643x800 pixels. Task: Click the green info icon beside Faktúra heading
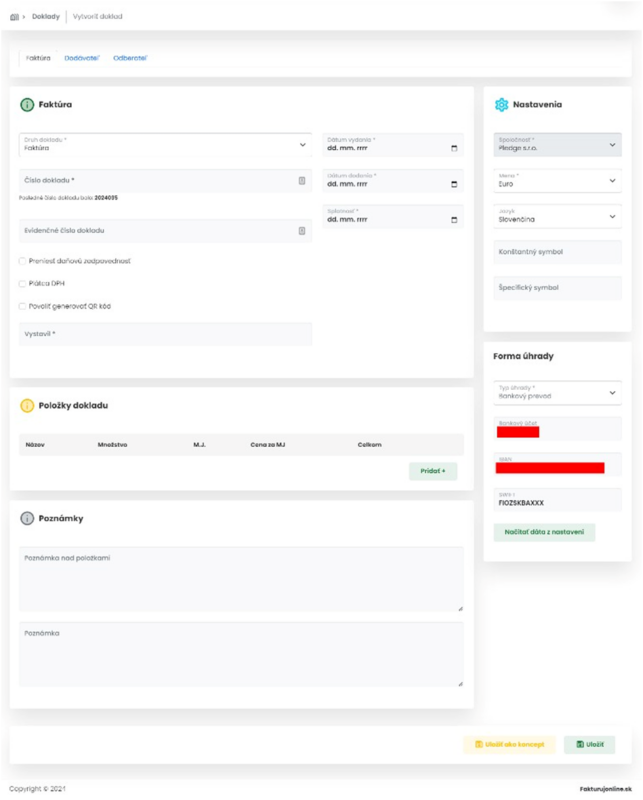coord(27,105)
